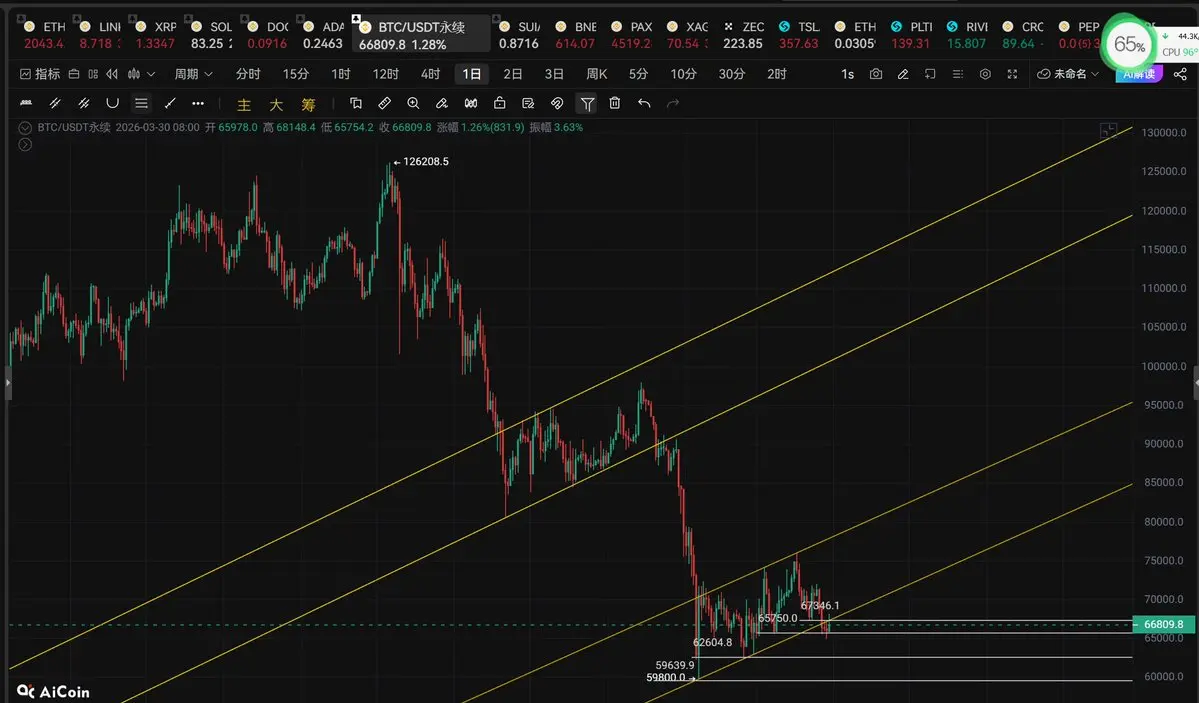Select the brush line drawing tool
The width and height of the screenshot is (1199, 703).
(x=26, y=103)
